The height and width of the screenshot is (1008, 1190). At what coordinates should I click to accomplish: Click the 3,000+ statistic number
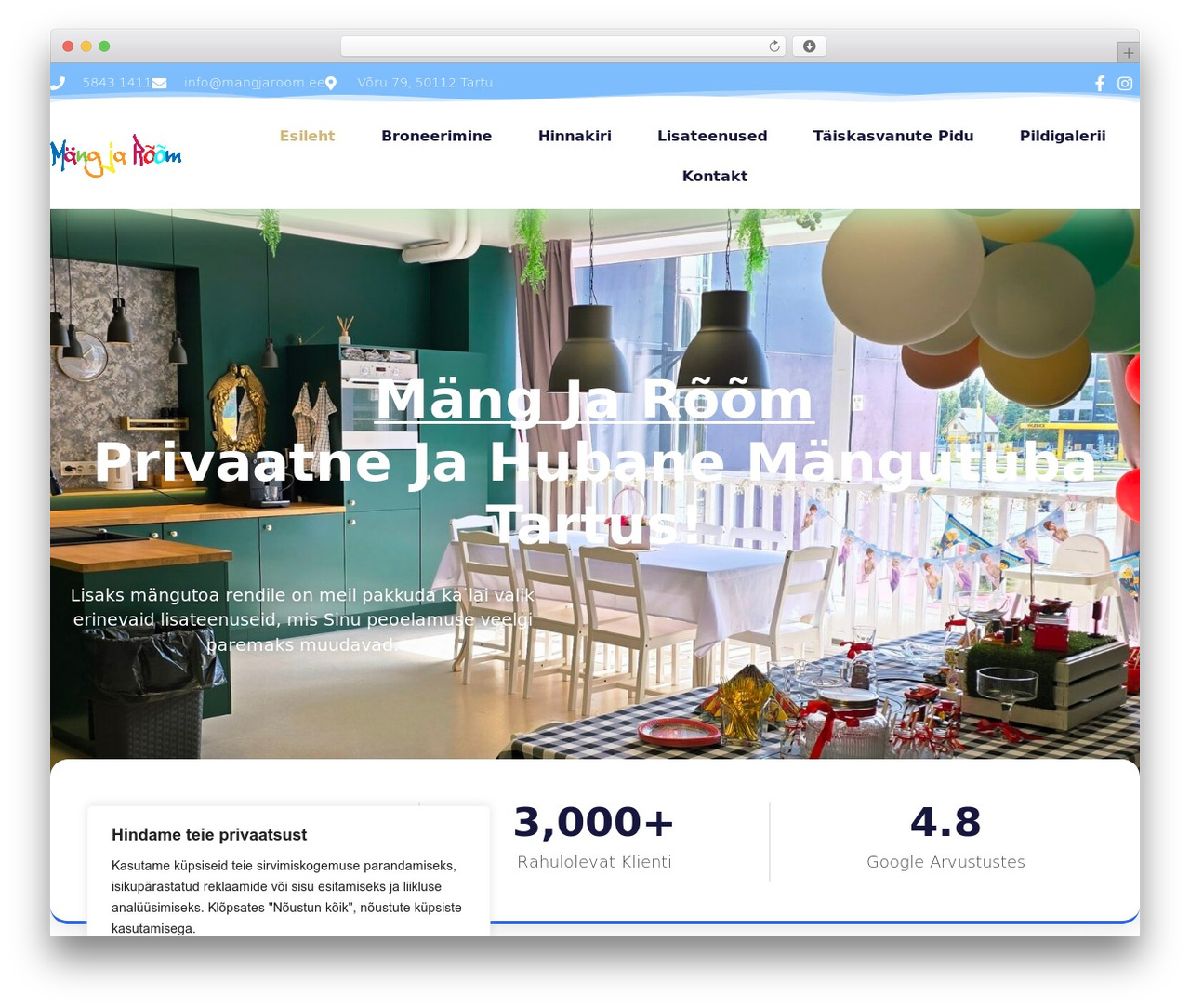click(x=594, y=822)
